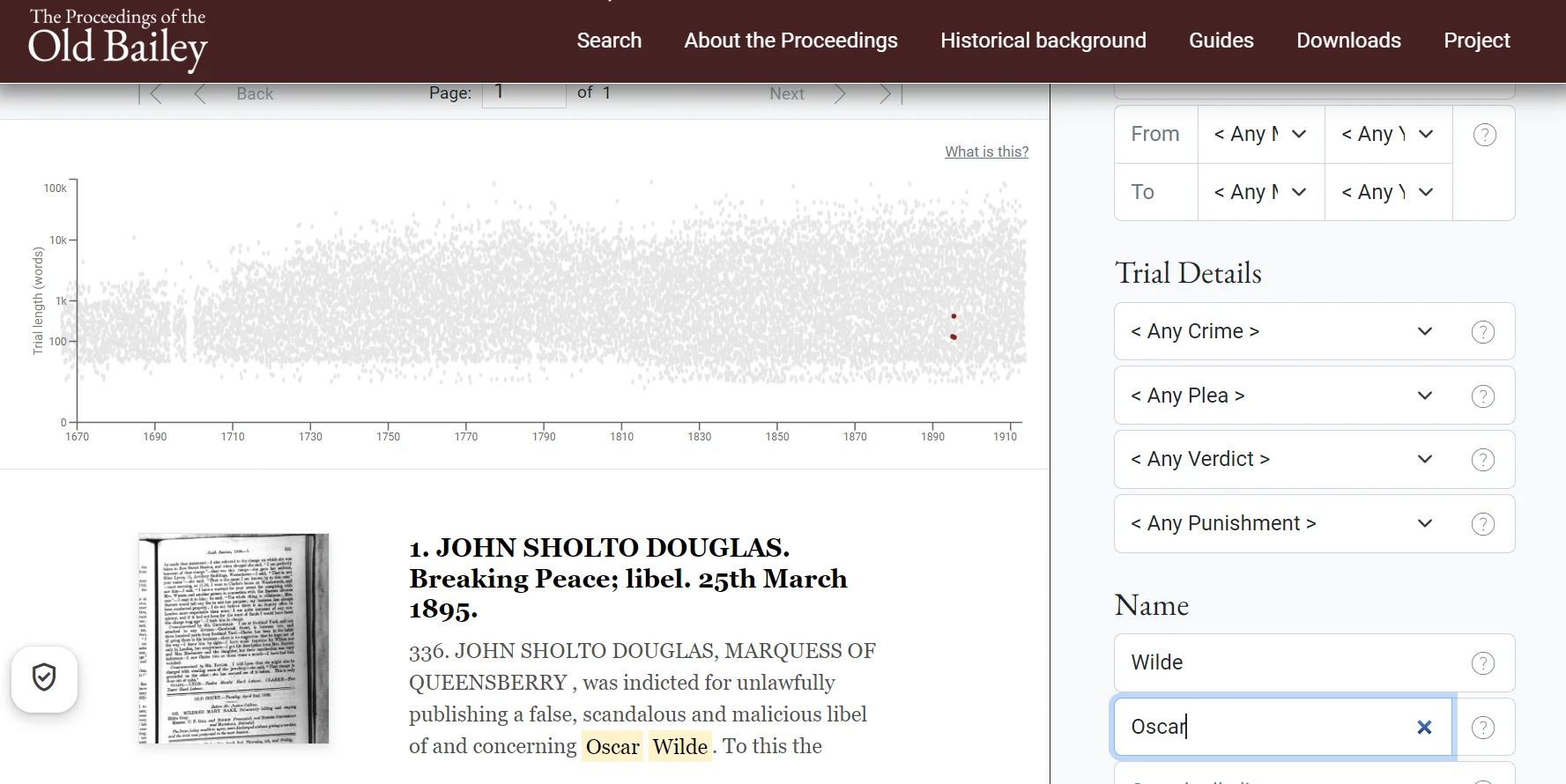1566x784 pixels.
Task: Click the upper red trial dot on chart
Action: pyautogui.click(x=954, y=316)
